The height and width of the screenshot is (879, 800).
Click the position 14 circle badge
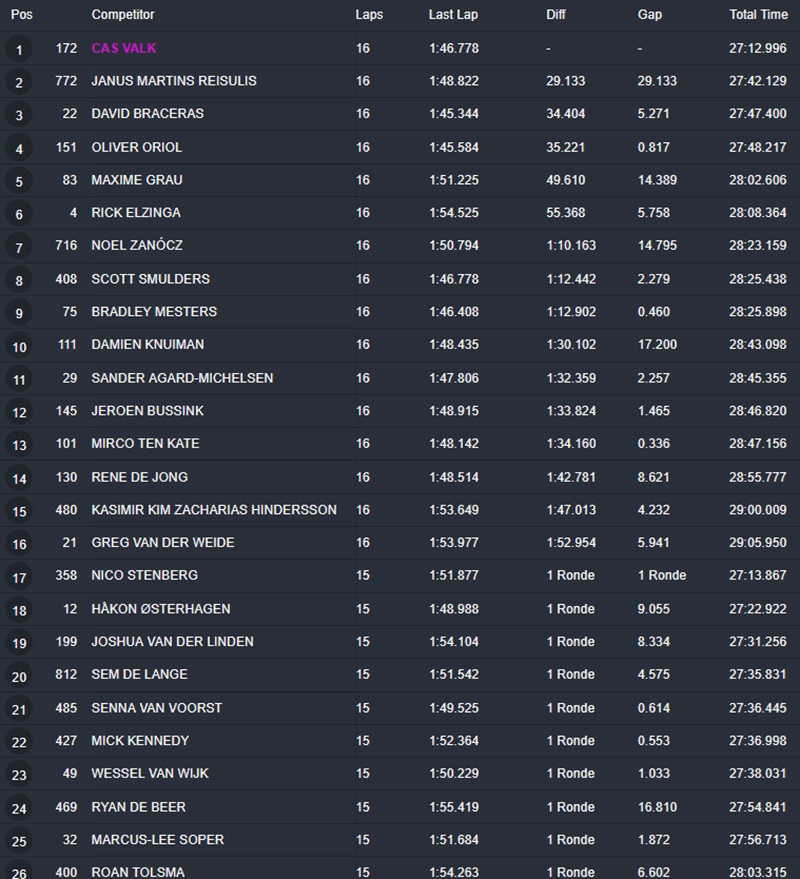pyautogui.click(x=19, y=479)
